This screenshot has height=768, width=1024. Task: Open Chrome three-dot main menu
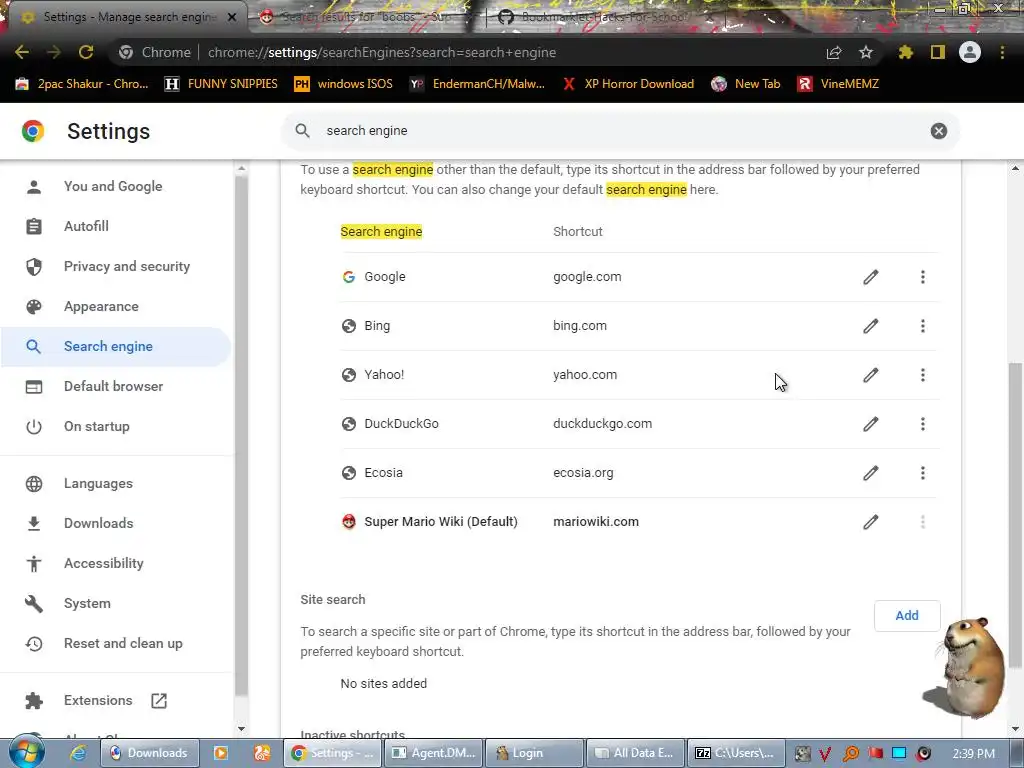click(x=1002, y=52)
